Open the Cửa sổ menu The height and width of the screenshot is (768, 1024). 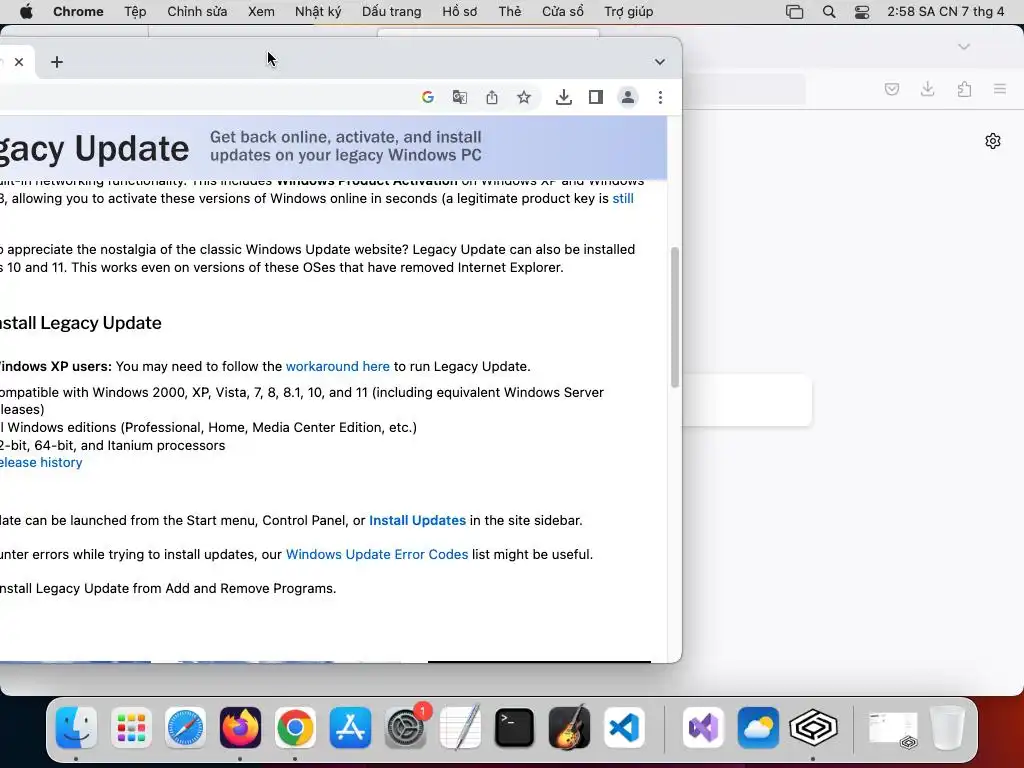pyautogui.click(x=563, y=12)
